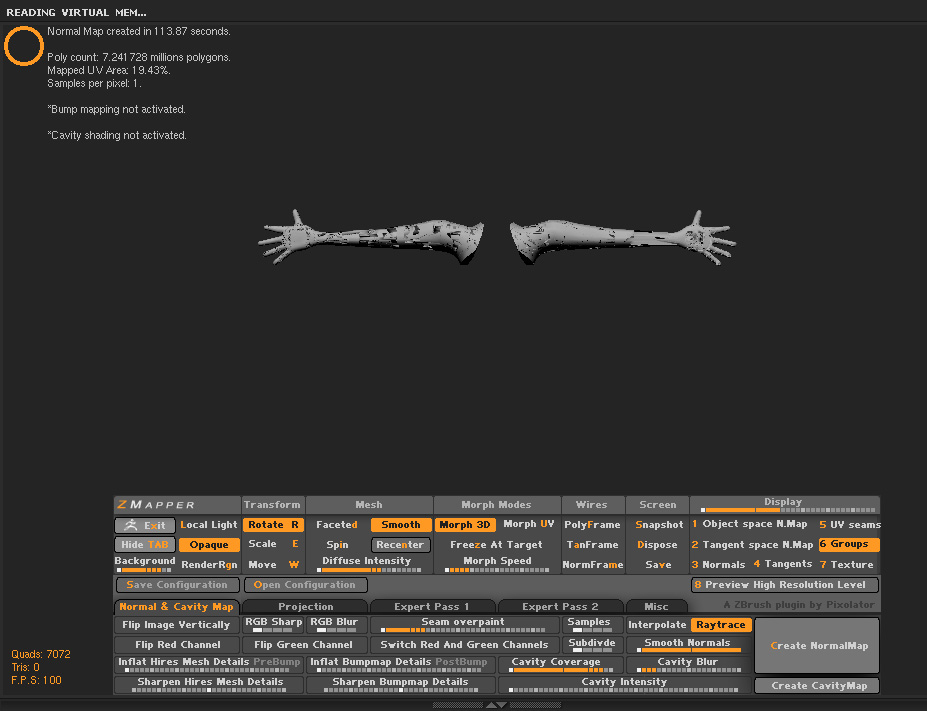
Task: Apply RGB Sharp to the map
Action: [x=272, y=621]
